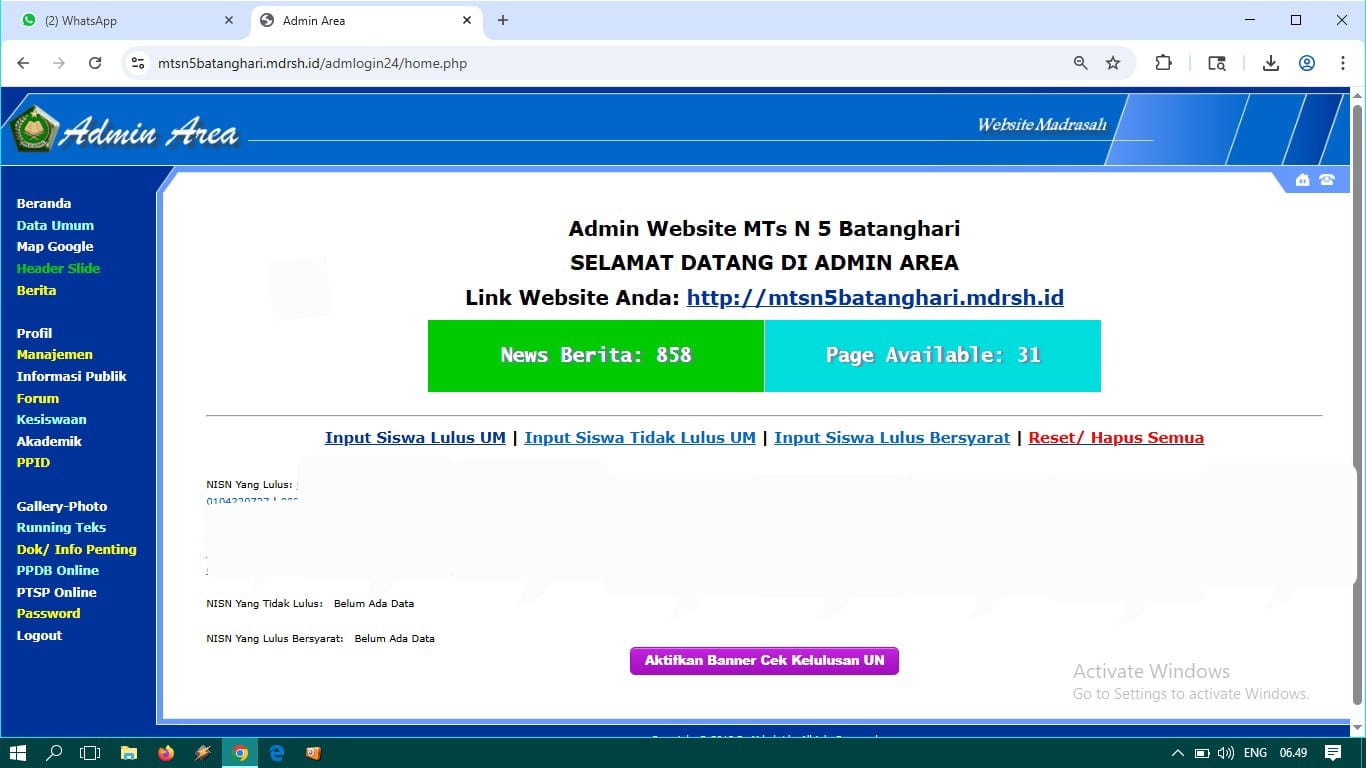Expand hidden icons in the system tray
Image resolution: width=1366 pixels, height=768 pixels.
tap(1177, 753)
